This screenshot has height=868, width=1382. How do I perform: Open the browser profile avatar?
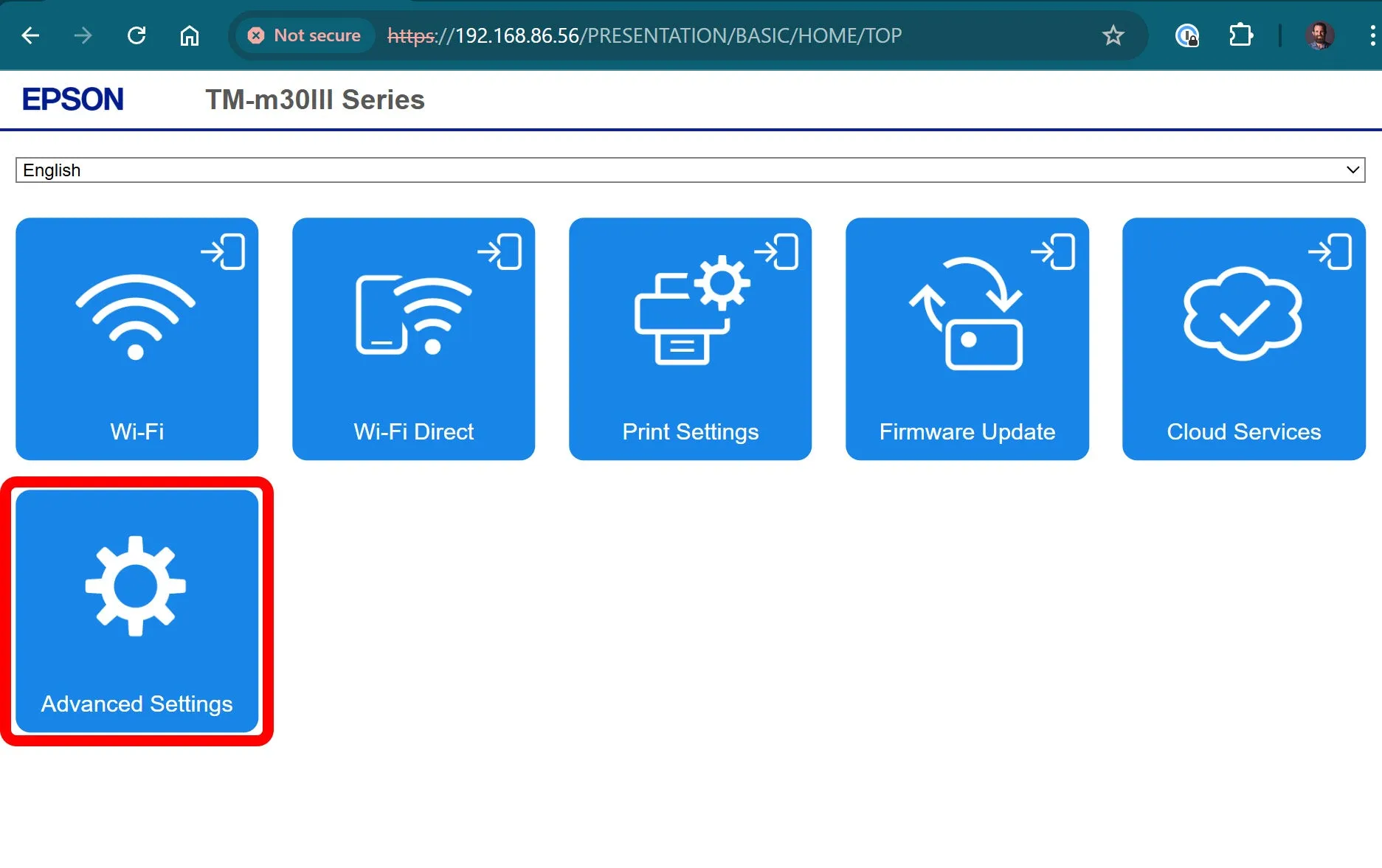coord(1320,35)
